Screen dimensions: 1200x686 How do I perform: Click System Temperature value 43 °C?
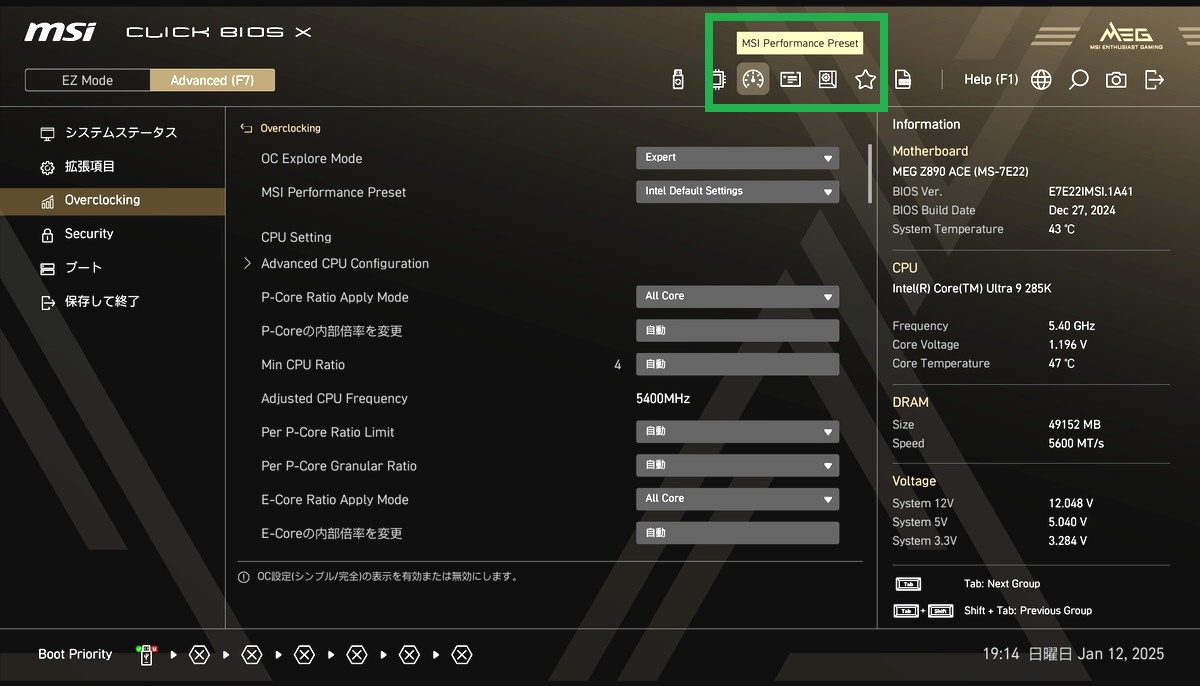pyautogui.click(x=1062, y=230)
